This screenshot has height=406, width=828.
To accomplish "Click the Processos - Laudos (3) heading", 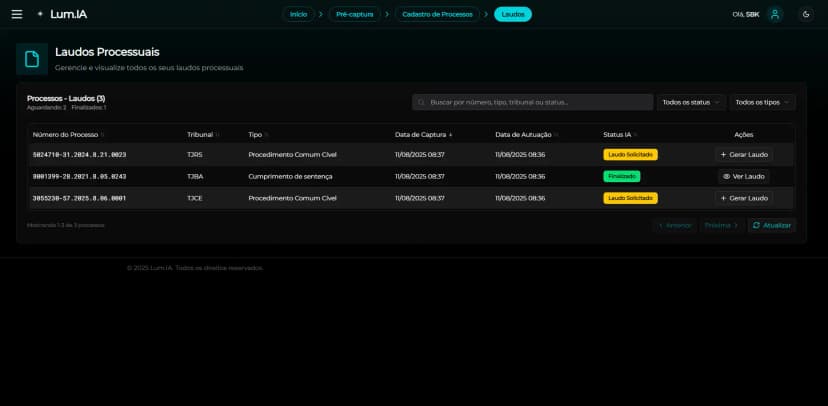I will [66, 98].
